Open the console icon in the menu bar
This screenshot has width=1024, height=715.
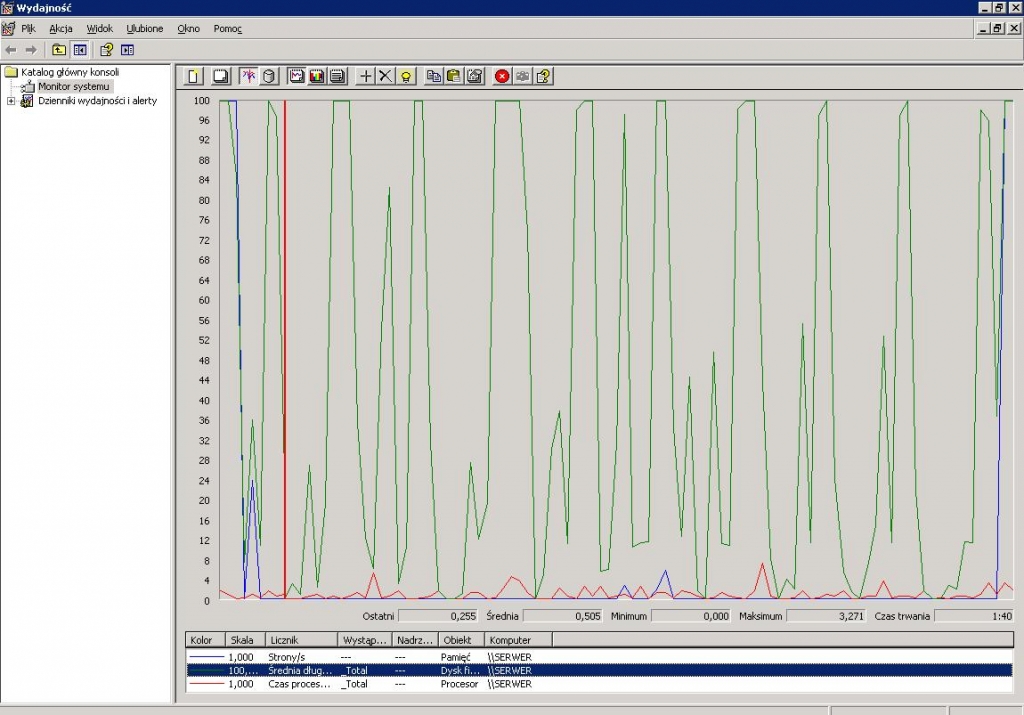pyautogui.click(x=8, y=29)
